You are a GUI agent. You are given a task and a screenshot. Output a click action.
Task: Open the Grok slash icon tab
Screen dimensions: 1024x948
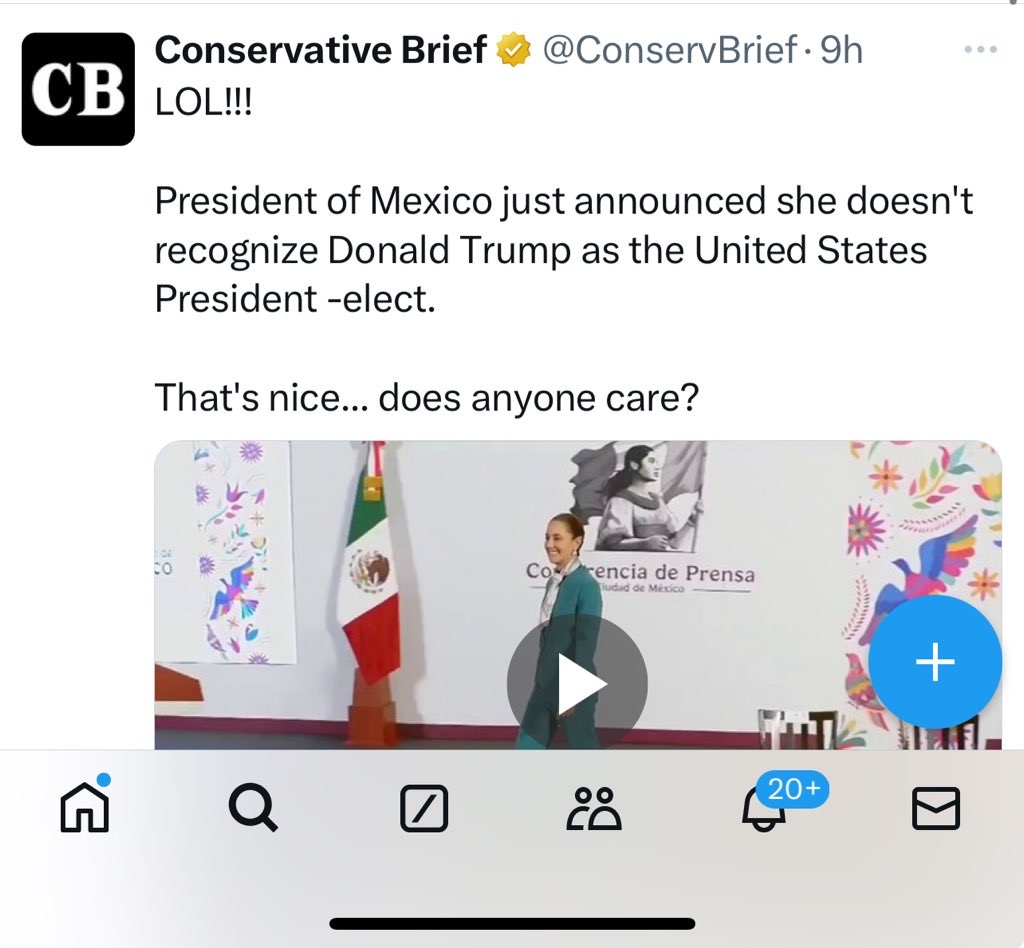tap(424, 808)
